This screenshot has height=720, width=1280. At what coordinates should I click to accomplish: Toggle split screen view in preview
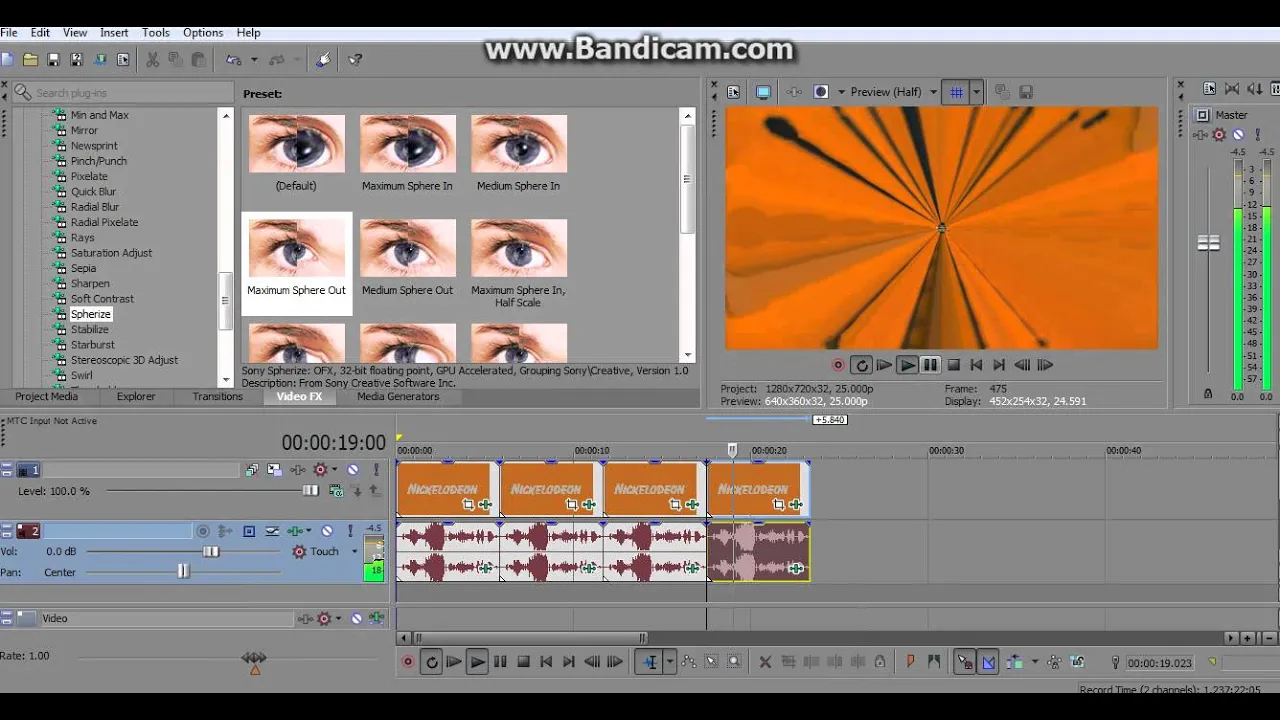pos(821,92)
